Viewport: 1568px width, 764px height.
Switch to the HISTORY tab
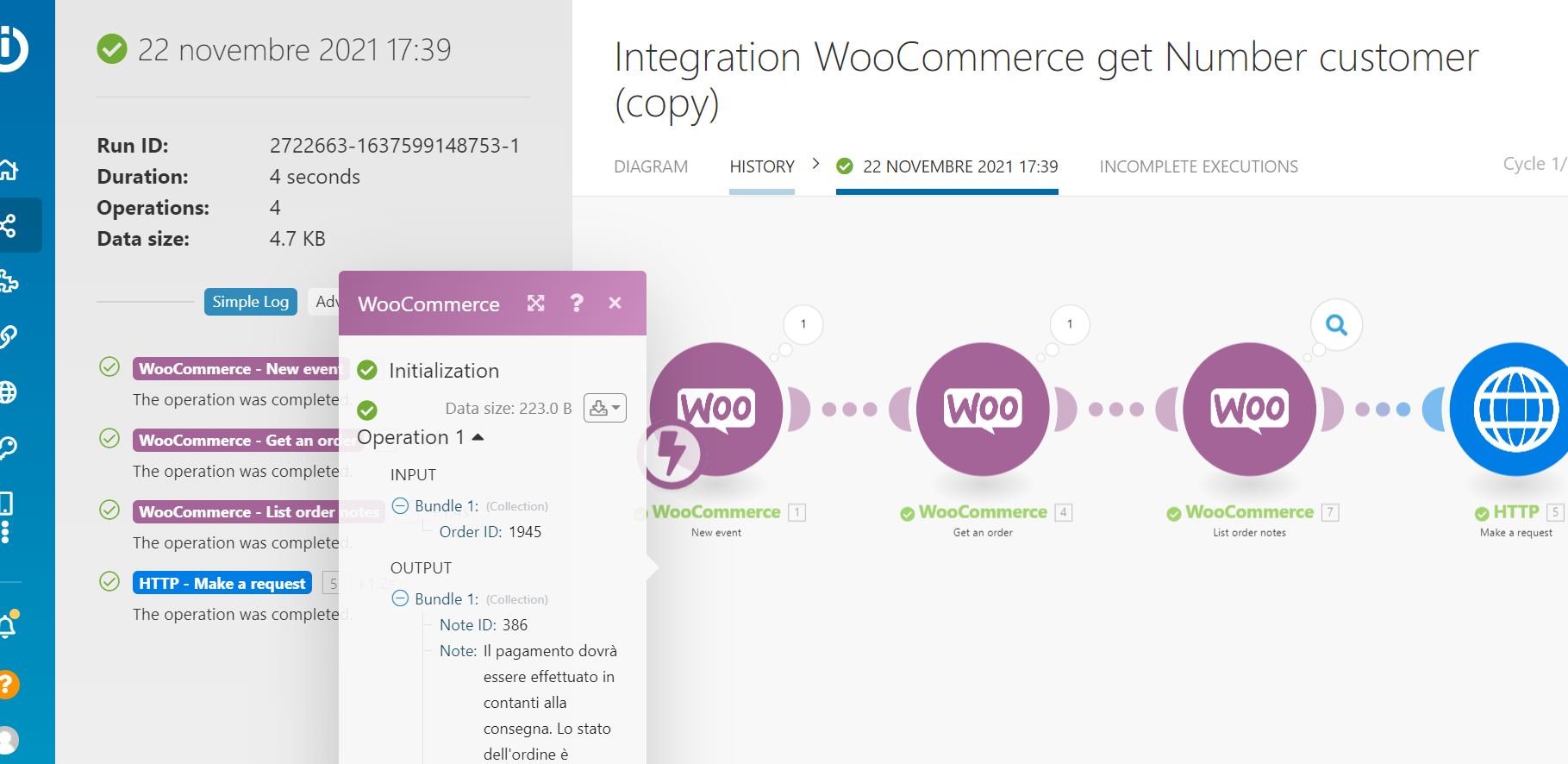762,166
